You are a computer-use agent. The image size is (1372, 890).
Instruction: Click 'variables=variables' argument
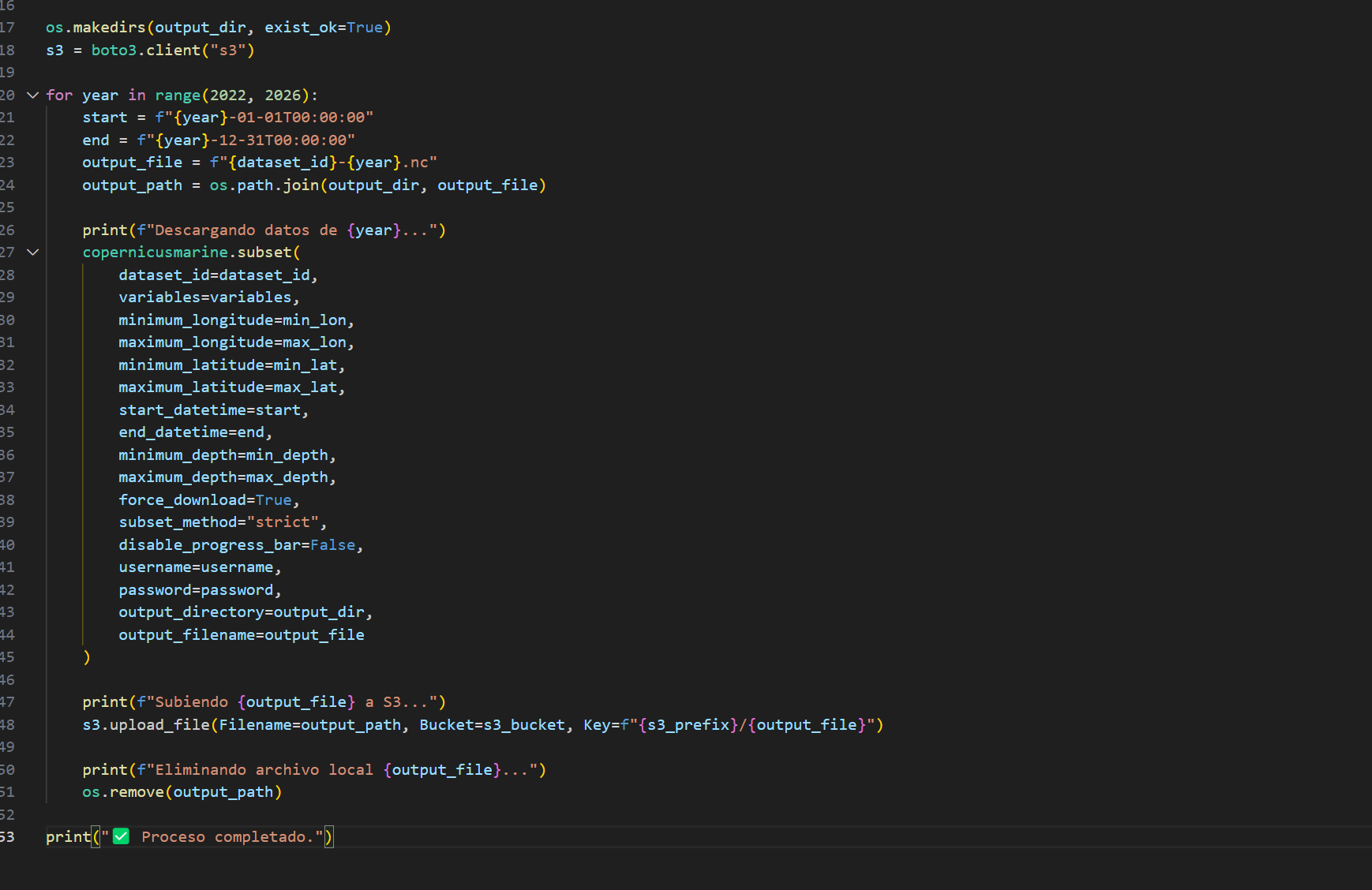tap(205, 297)
